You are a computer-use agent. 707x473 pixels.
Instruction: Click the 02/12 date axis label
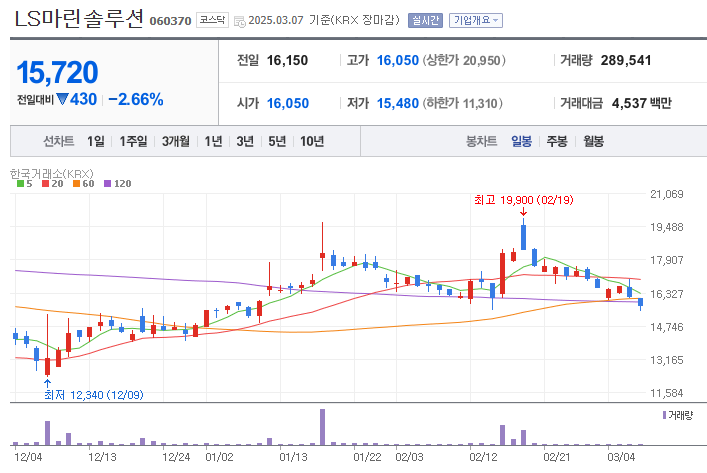483,457
